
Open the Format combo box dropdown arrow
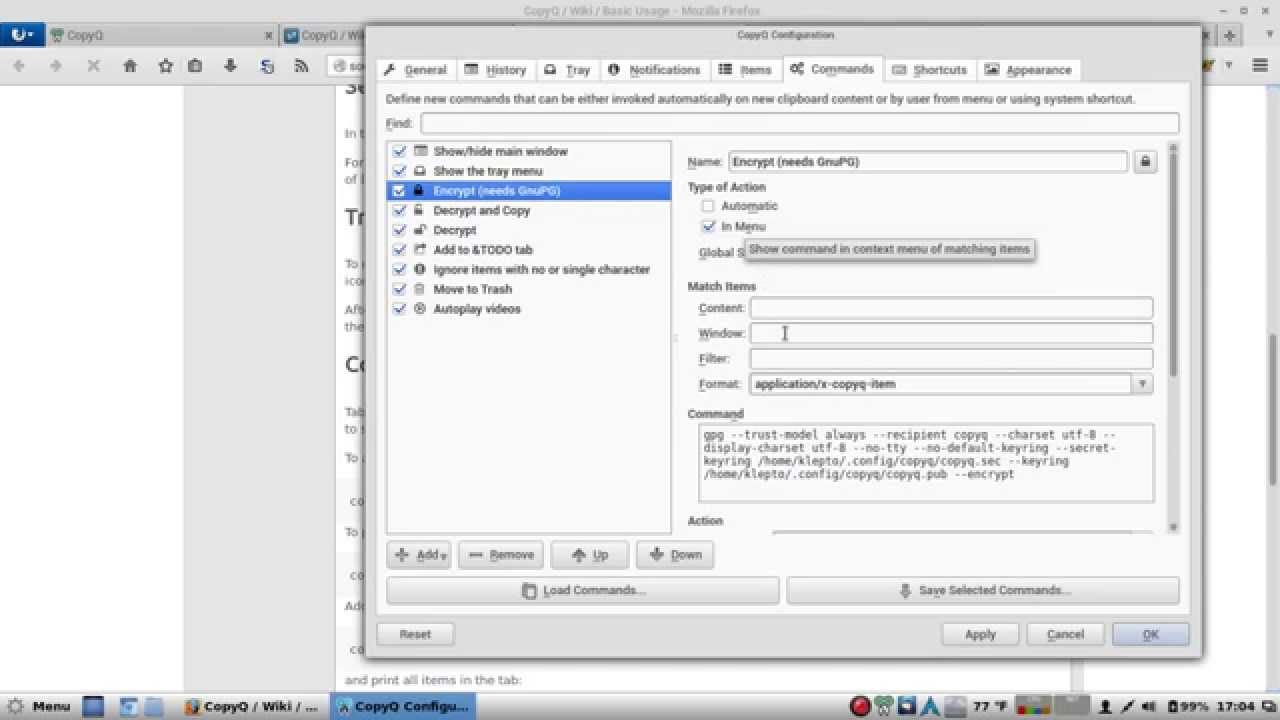[1142, 384]
